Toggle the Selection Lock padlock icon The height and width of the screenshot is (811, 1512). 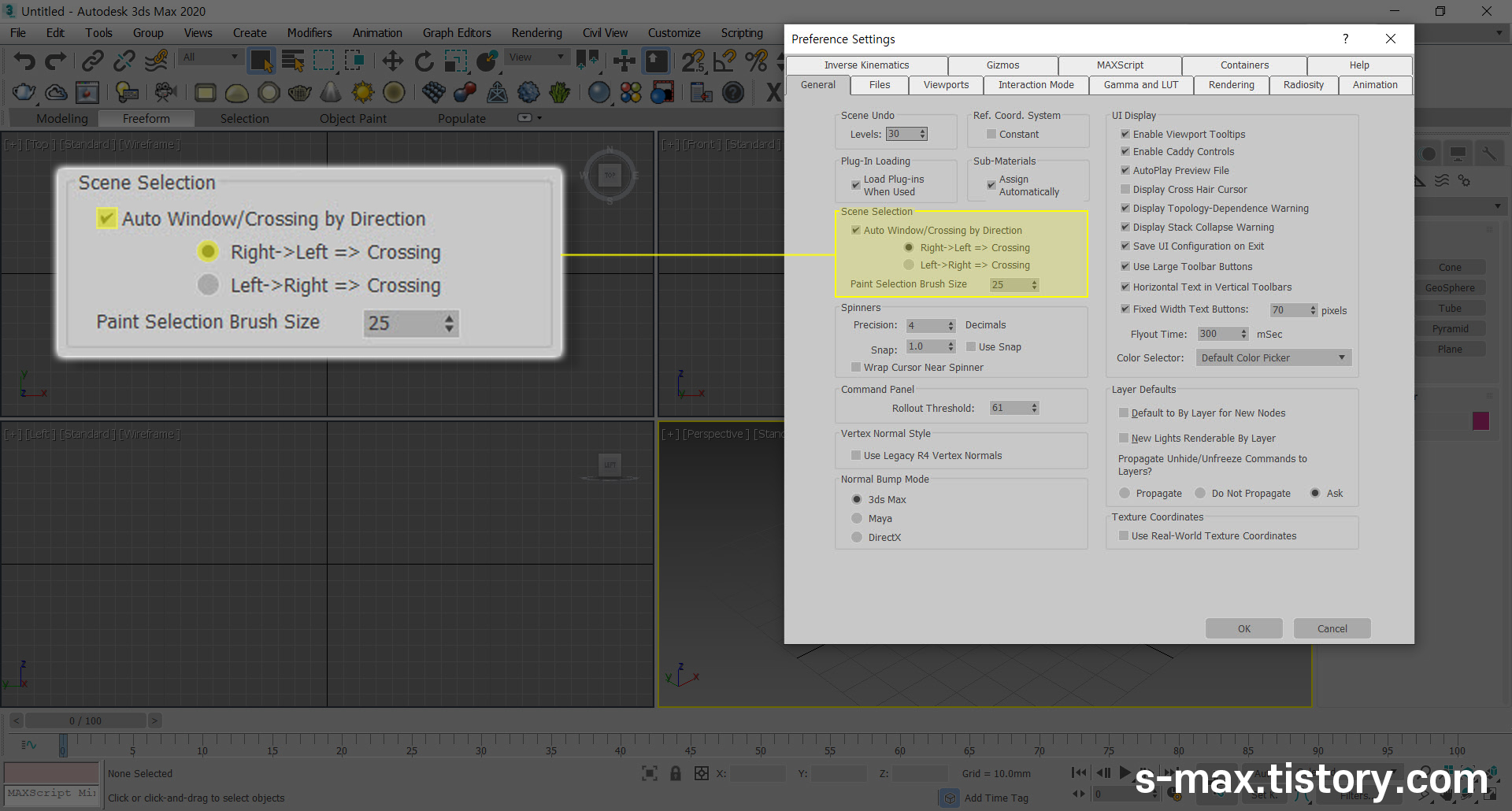(x=676, y=774)
